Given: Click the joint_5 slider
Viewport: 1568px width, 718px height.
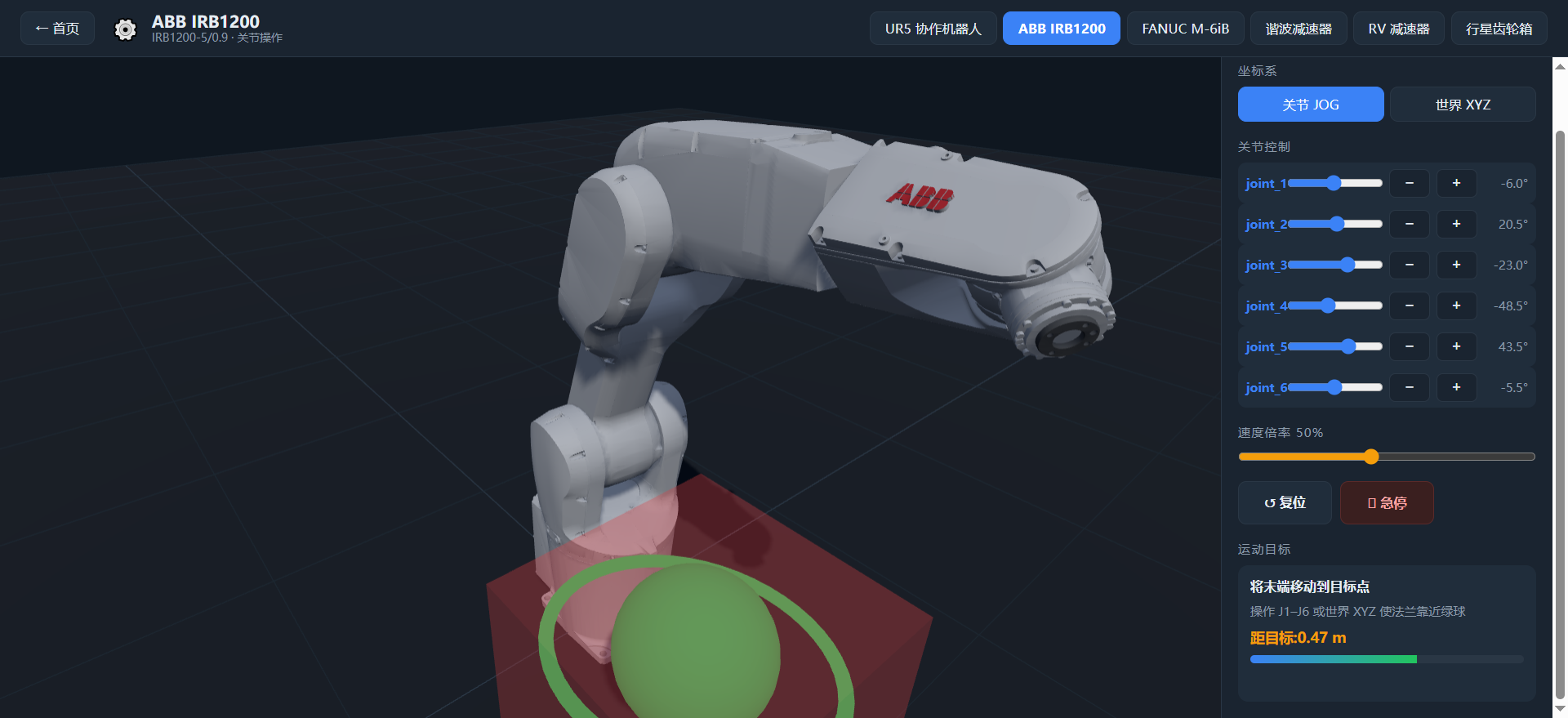Looking at the screenshot, I should (1334, 346).
